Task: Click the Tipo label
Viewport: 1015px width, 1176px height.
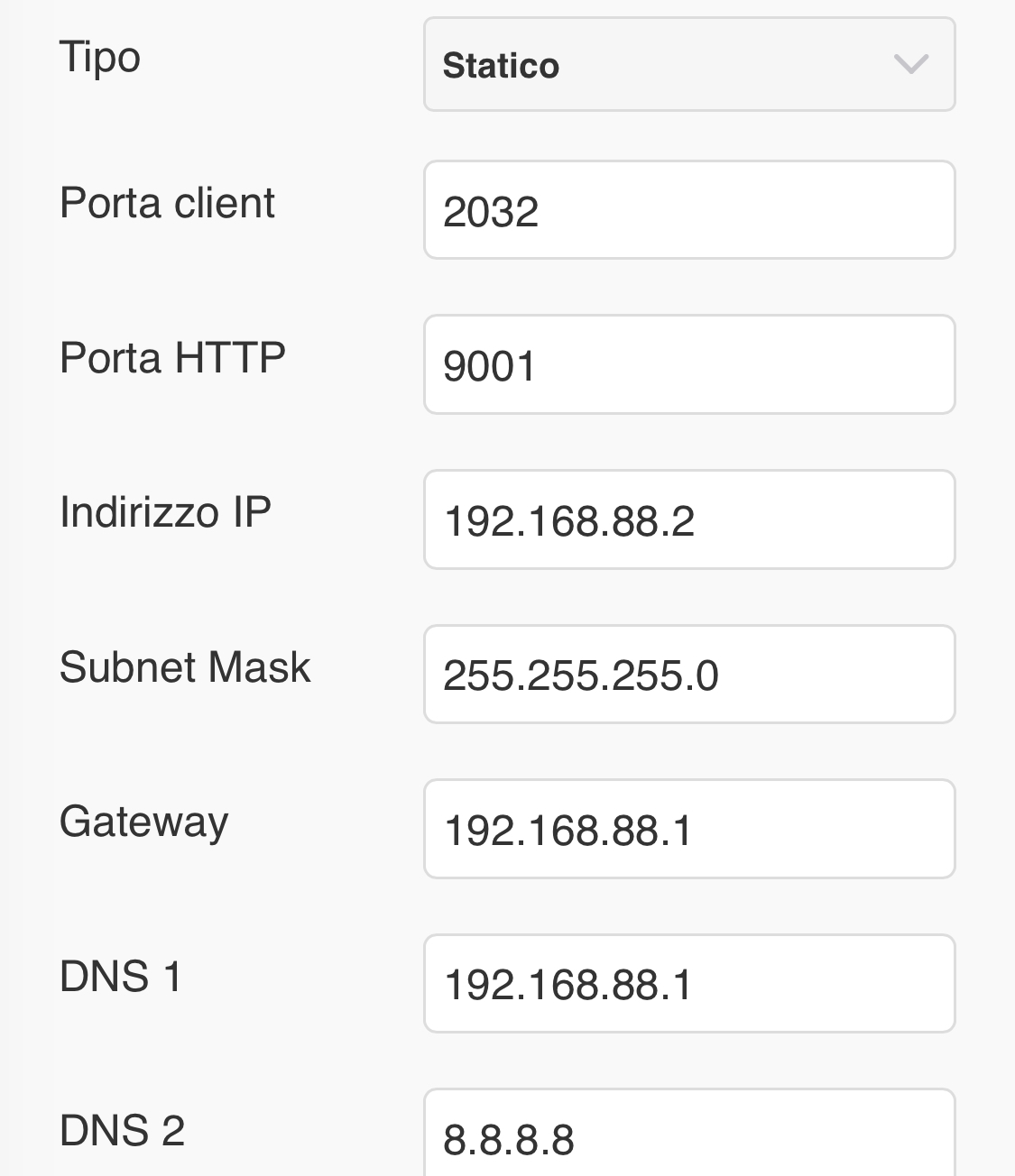Action: tap(100, 58)
